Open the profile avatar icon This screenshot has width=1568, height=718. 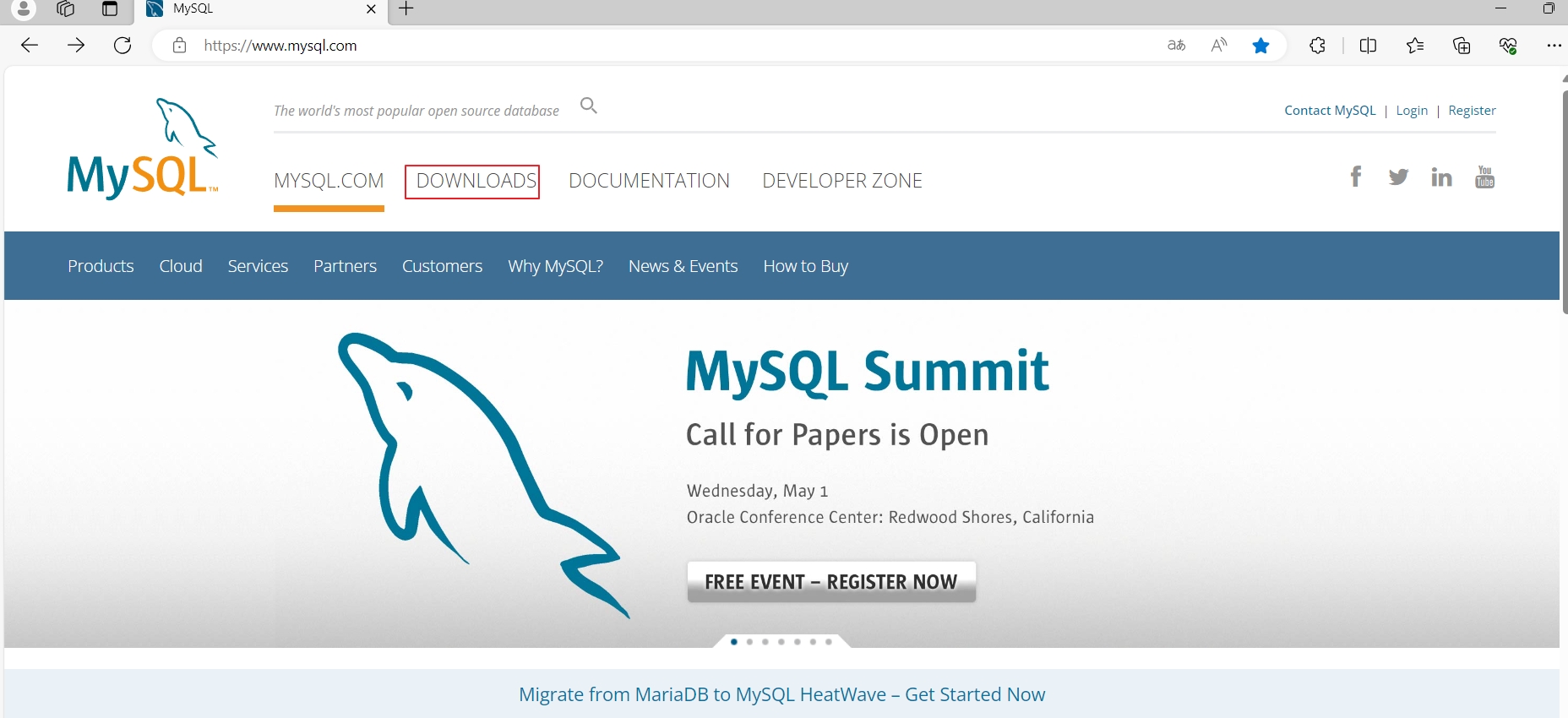[24, 8]
